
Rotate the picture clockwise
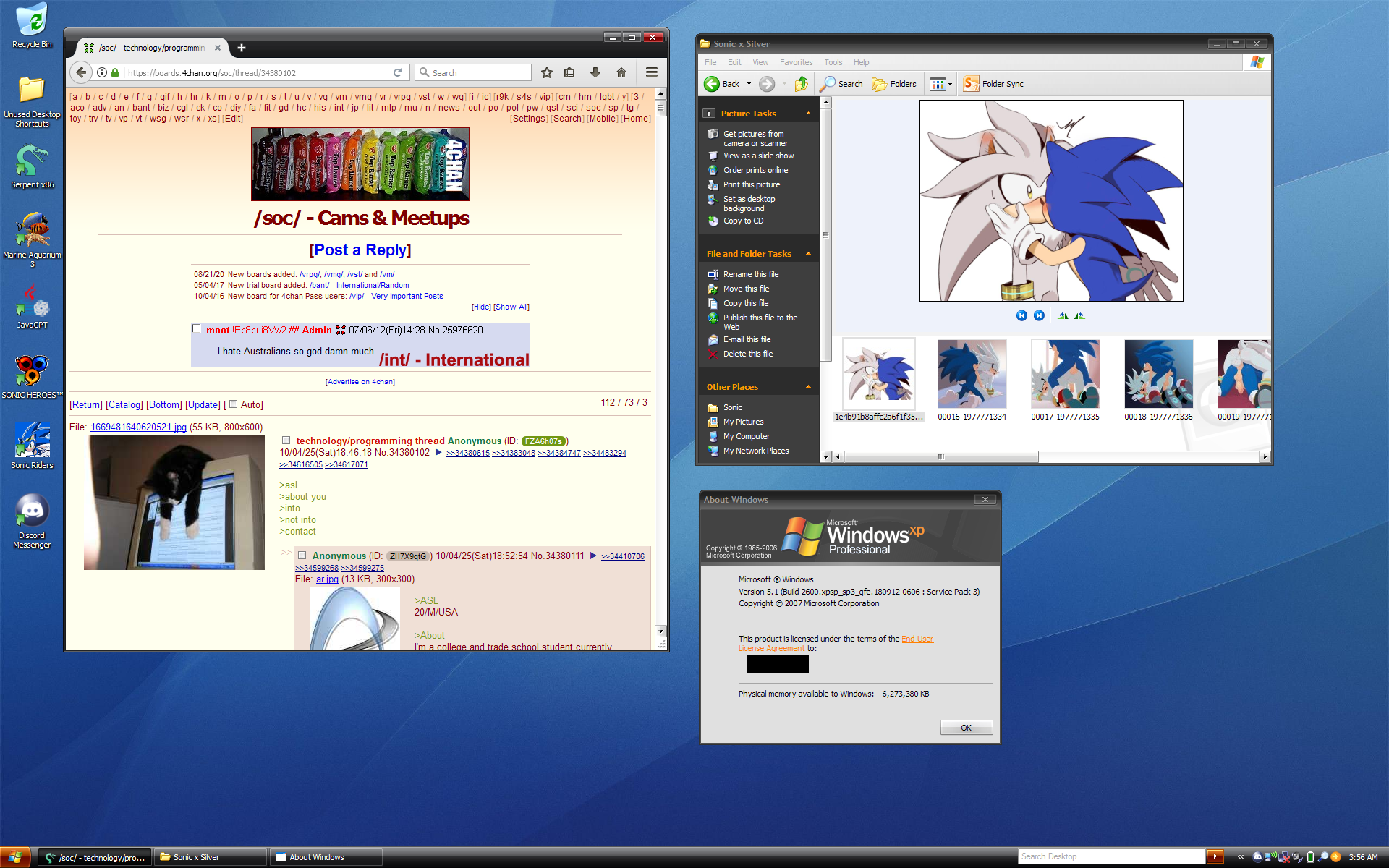[1063, 315]
